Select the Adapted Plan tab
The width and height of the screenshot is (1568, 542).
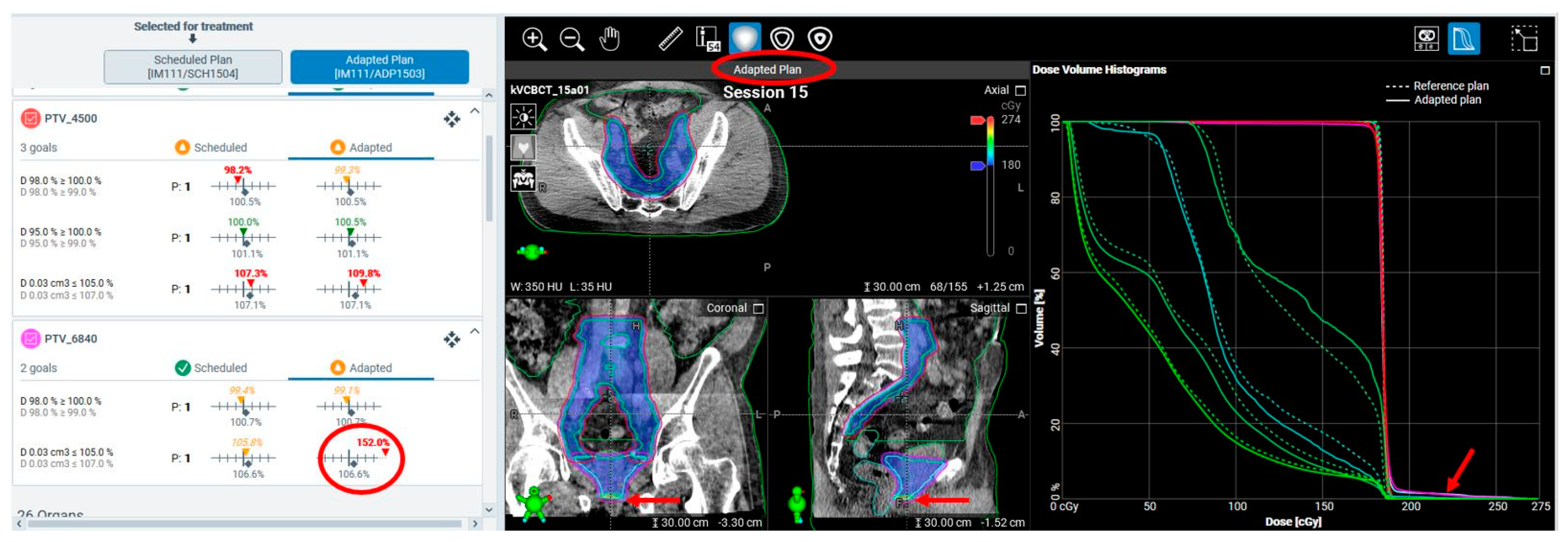click(x=379, y=66)
